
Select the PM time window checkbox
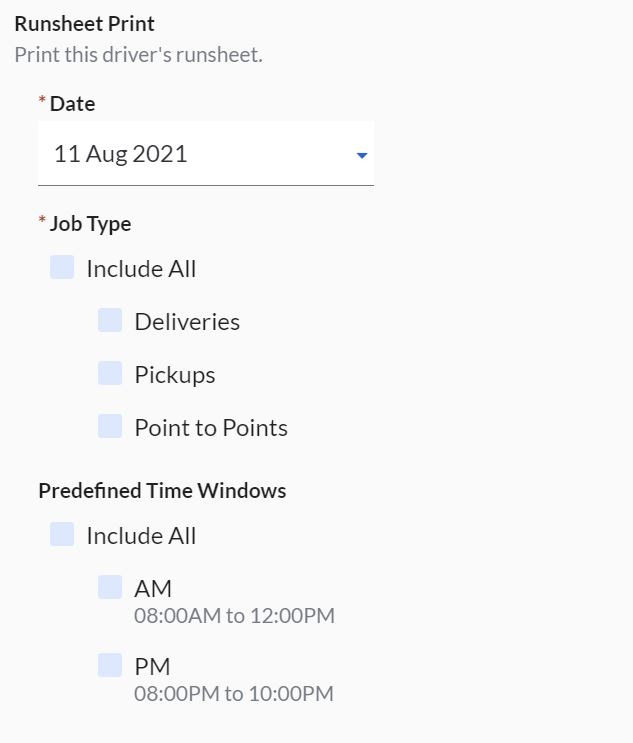(x=110, y=665)
